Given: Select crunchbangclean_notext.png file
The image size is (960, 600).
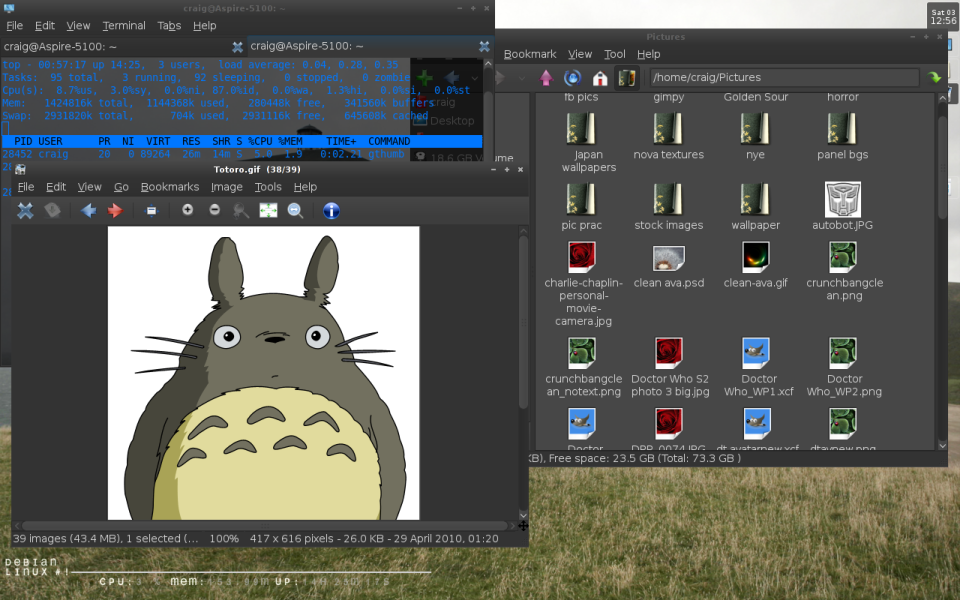Looking at the screenshot, I should (x=582, y=353).
